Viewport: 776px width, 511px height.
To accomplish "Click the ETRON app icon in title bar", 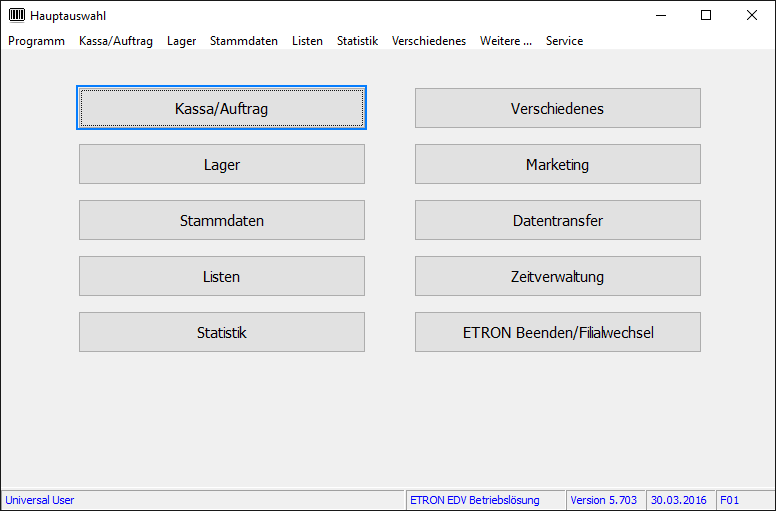I will pos(17,15).
